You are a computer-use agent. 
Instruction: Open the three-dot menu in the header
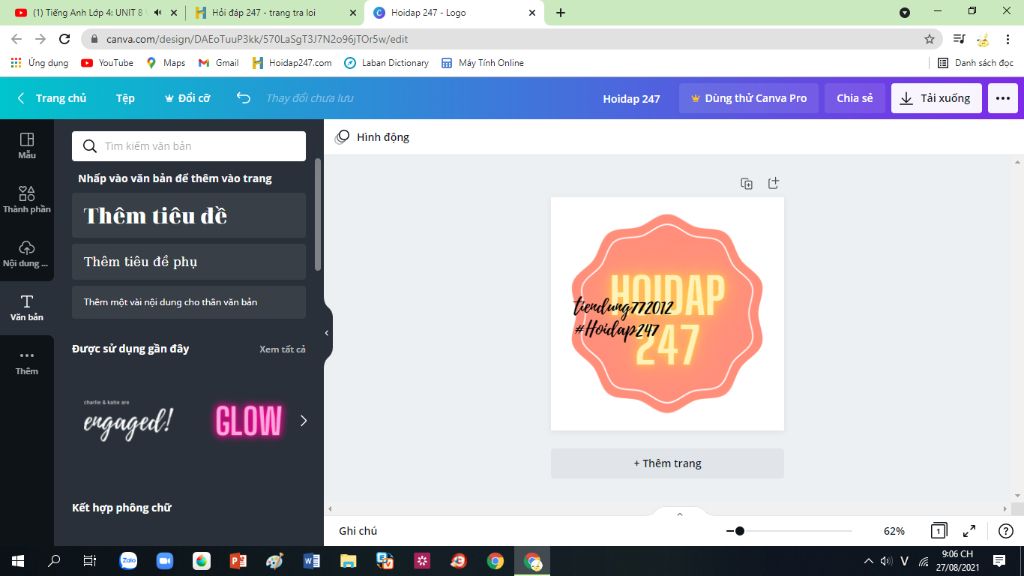click(x=1002, y=98)
